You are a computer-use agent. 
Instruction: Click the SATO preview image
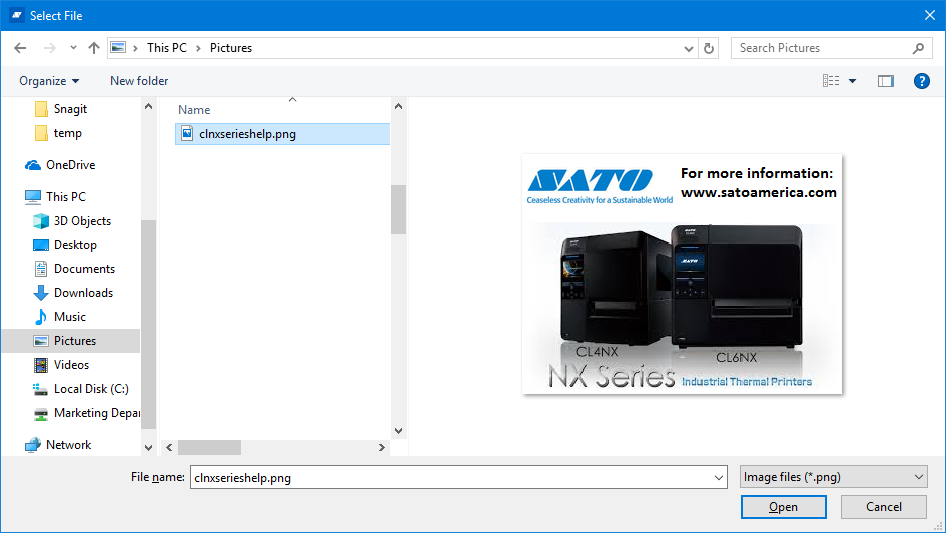tap(682, 274)
